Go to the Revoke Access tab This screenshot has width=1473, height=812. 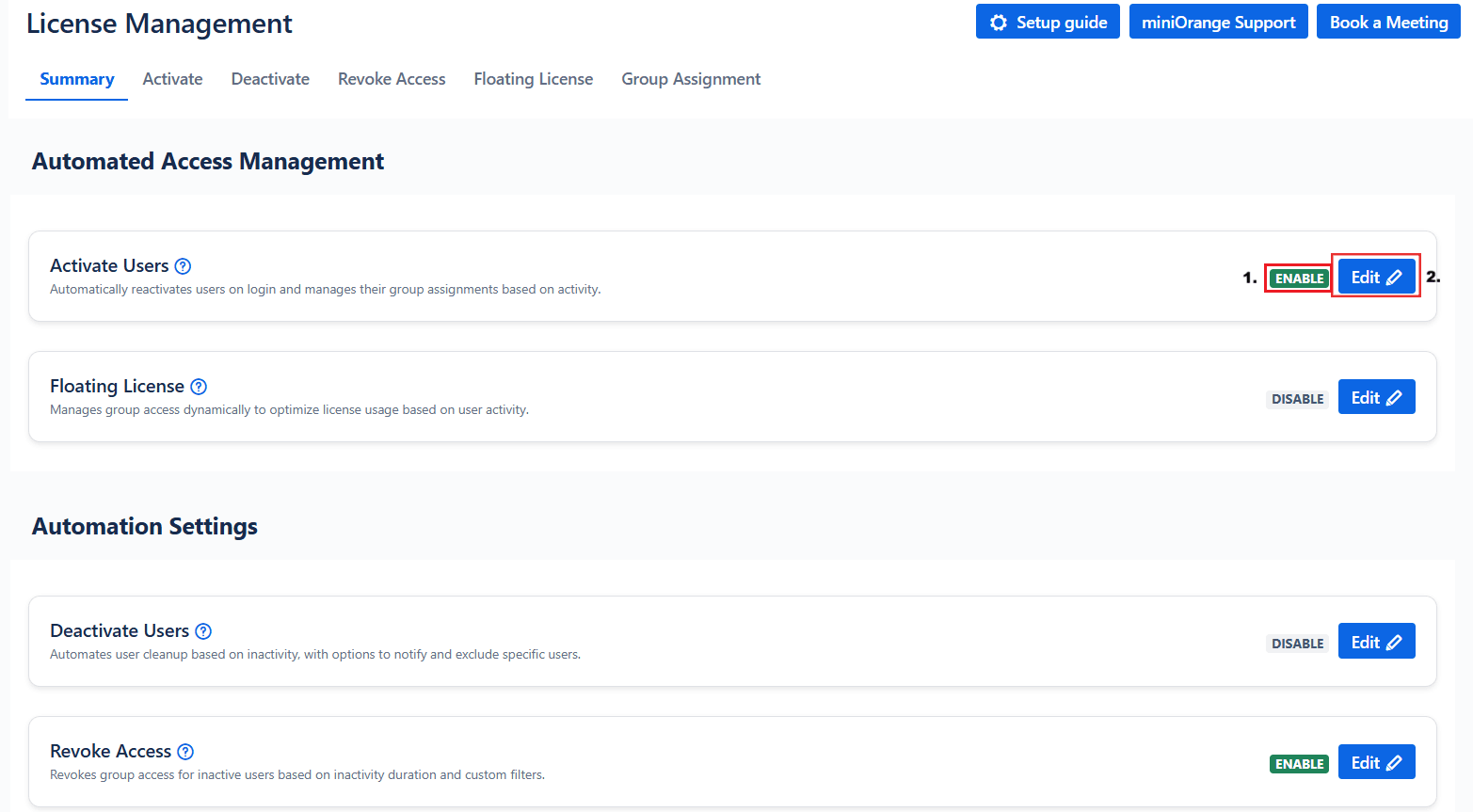(x=392, y=79)
